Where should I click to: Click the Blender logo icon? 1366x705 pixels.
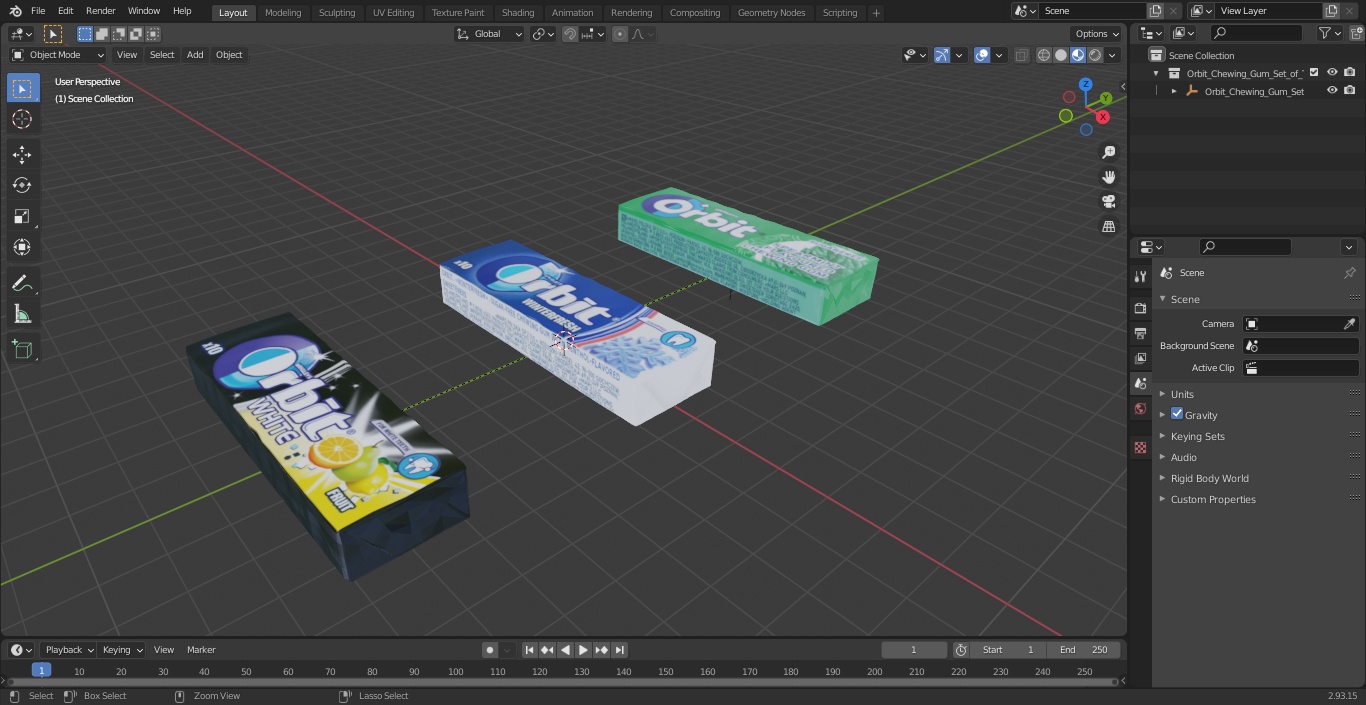pyautogui.click(x=16, y=11)
